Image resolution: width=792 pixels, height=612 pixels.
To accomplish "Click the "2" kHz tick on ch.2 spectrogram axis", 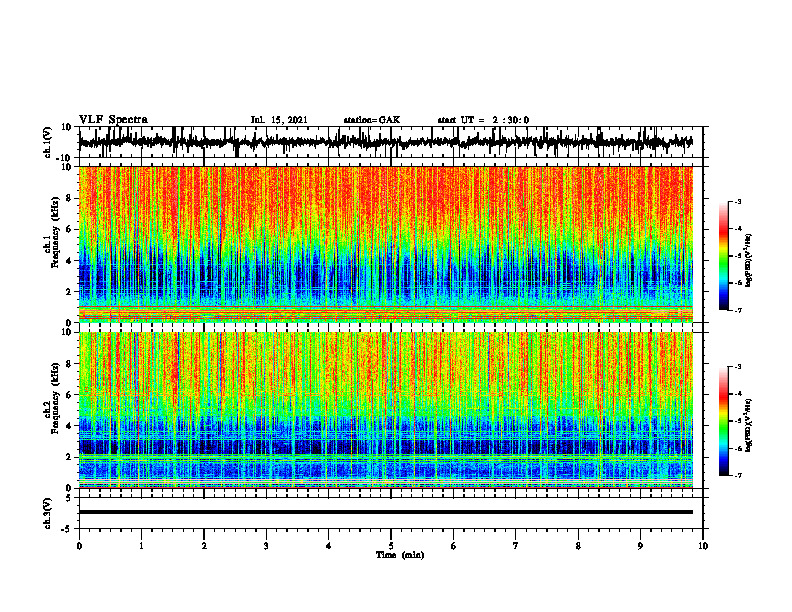I will [x=70, y=457].
